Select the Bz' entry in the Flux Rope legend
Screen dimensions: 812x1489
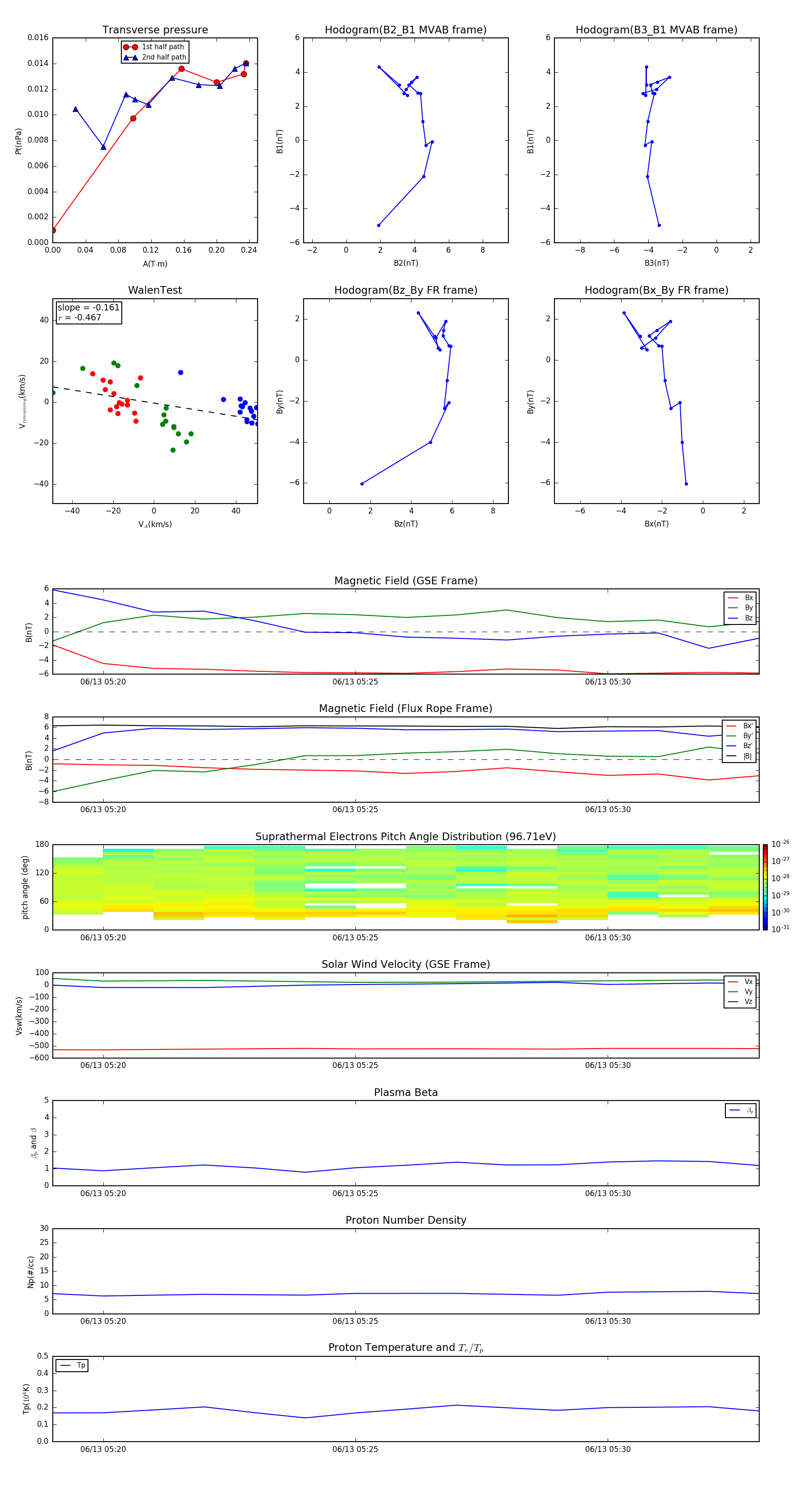click(x=739, y=746)
